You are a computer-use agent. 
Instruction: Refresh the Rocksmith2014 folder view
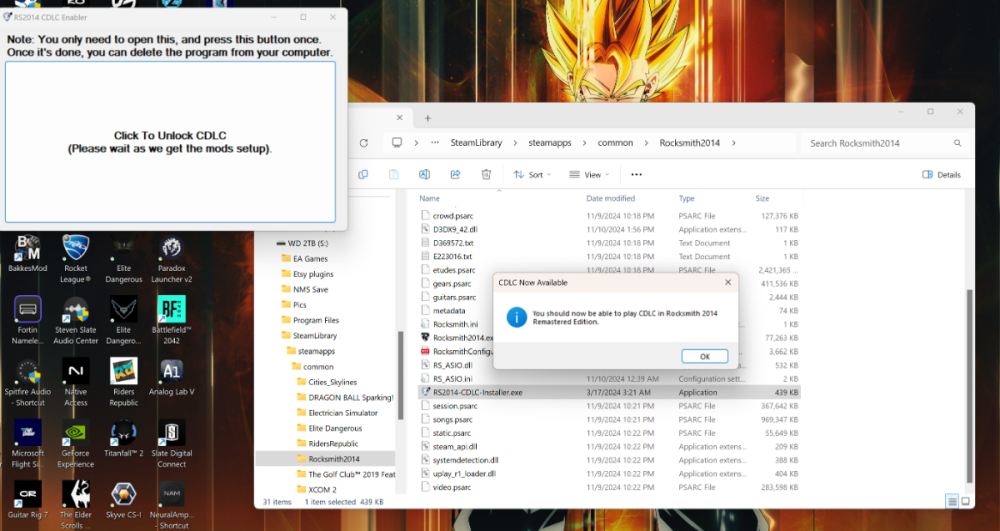coord(363,143)
